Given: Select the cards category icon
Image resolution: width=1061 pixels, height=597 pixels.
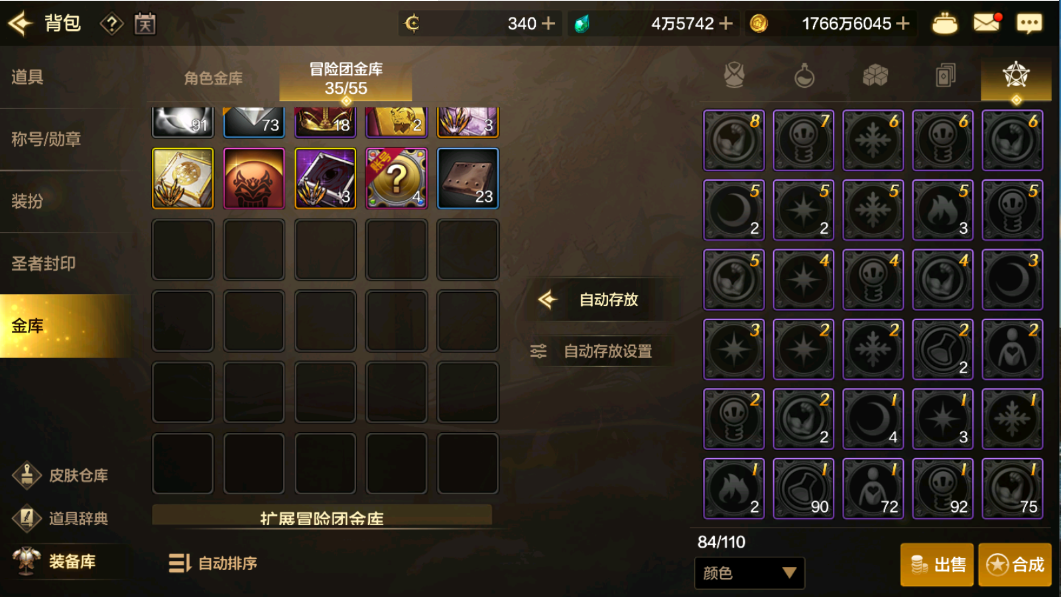Looking at the screenshot, I should click(x=945, y=76).
